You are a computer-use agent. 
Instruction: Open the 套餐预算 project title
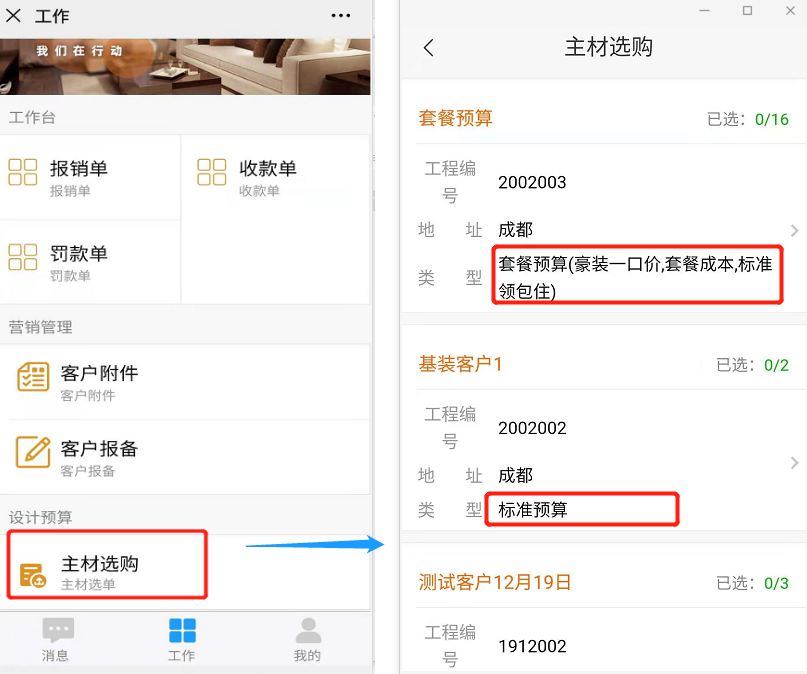point(455,118)
